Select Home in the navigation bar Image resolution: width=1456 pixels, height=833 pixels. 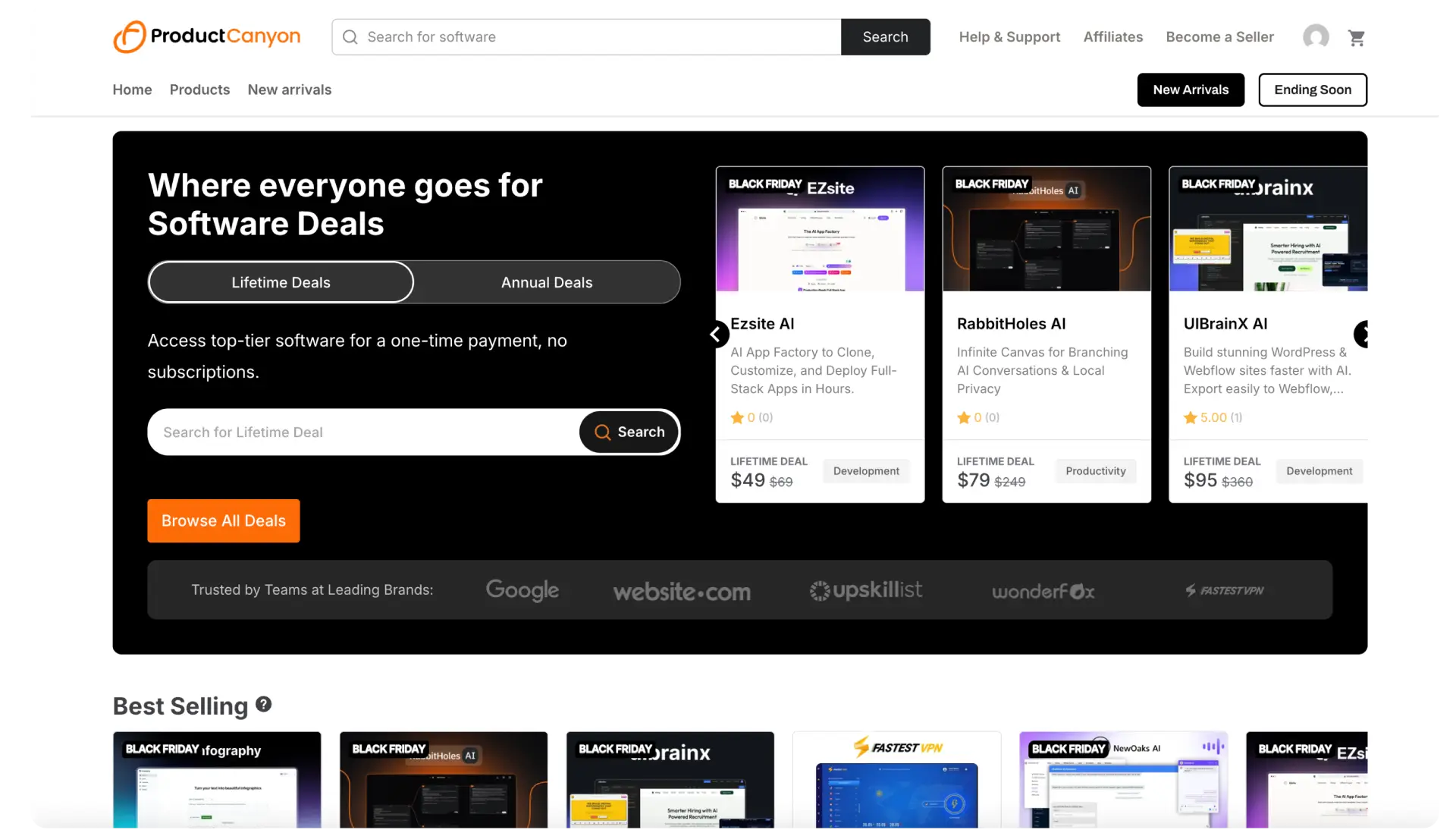pos(131,90)
